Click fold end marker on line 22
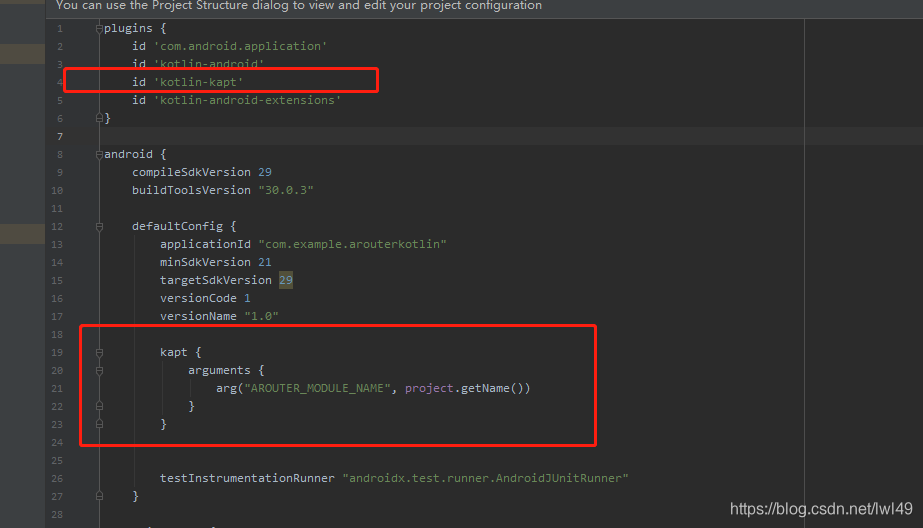 pyautogui.click(x=99, y=406)
